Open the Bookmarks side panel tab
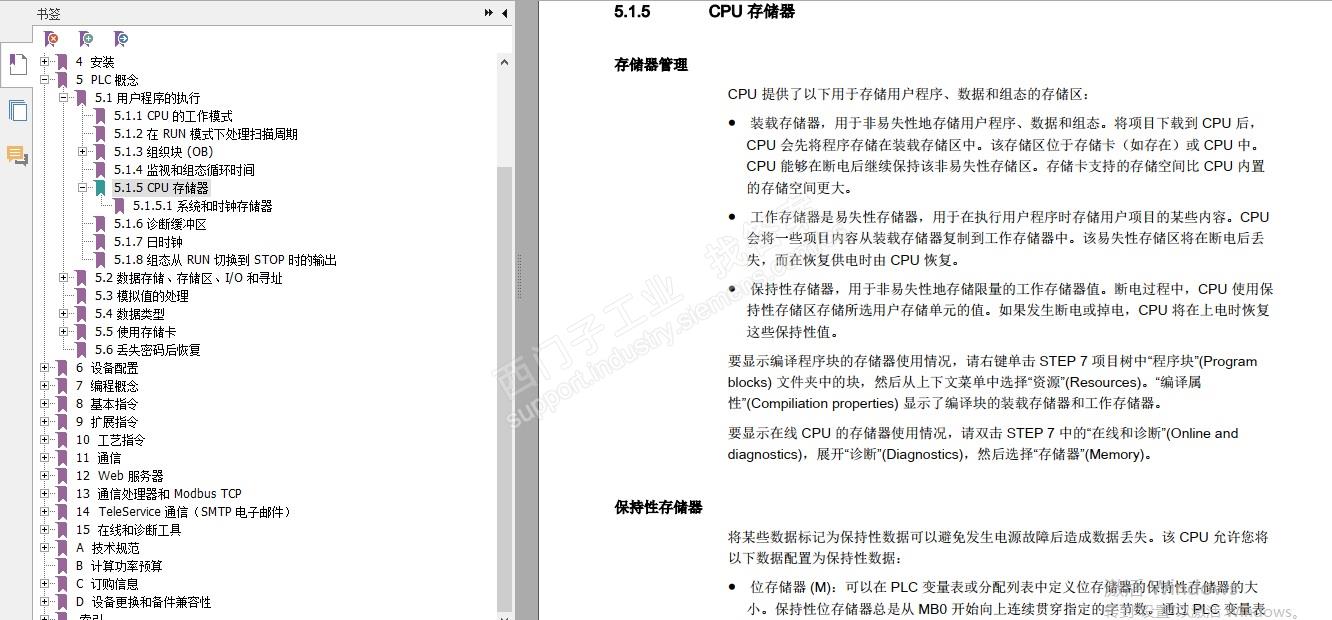Image resolution: width=1332 pixels, height=620 pixels. click(x=17, y=65)
